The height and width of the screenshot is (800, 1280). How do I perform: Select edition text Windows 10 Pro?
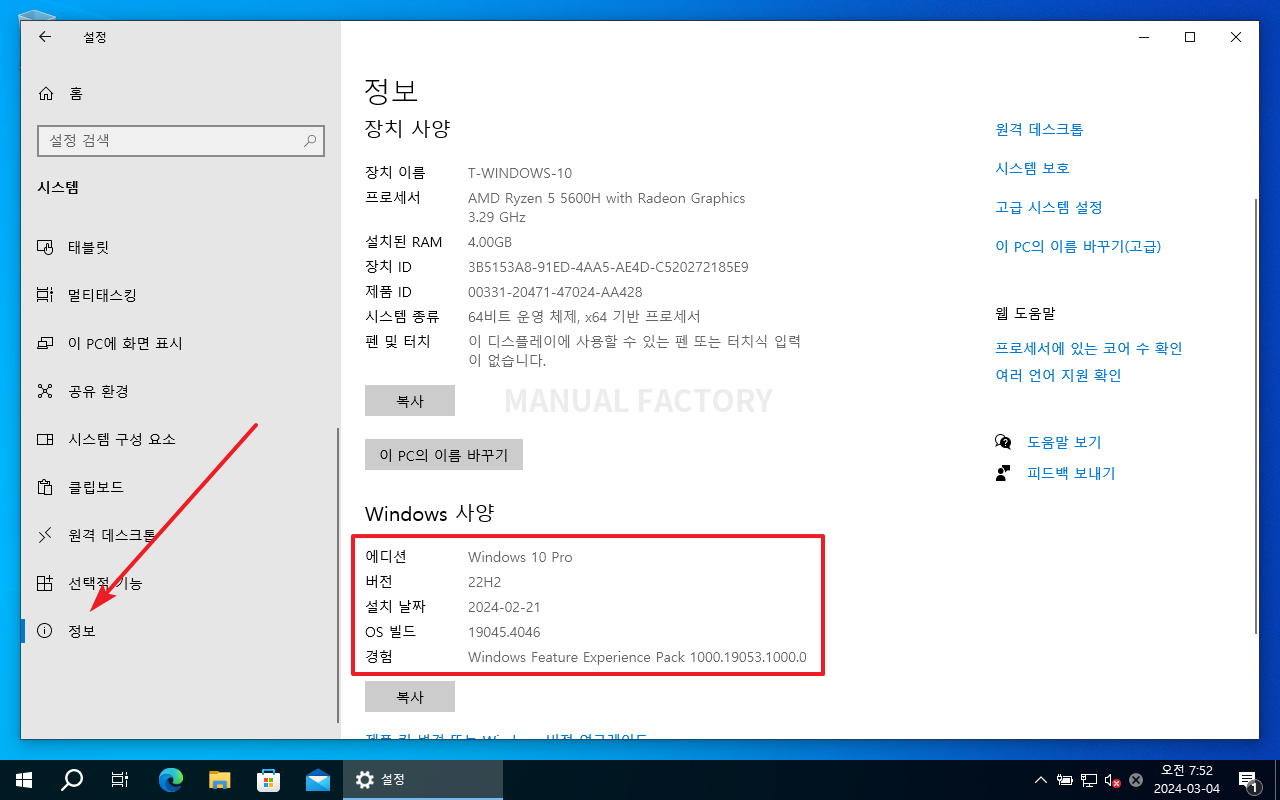(x=520, y=557)
